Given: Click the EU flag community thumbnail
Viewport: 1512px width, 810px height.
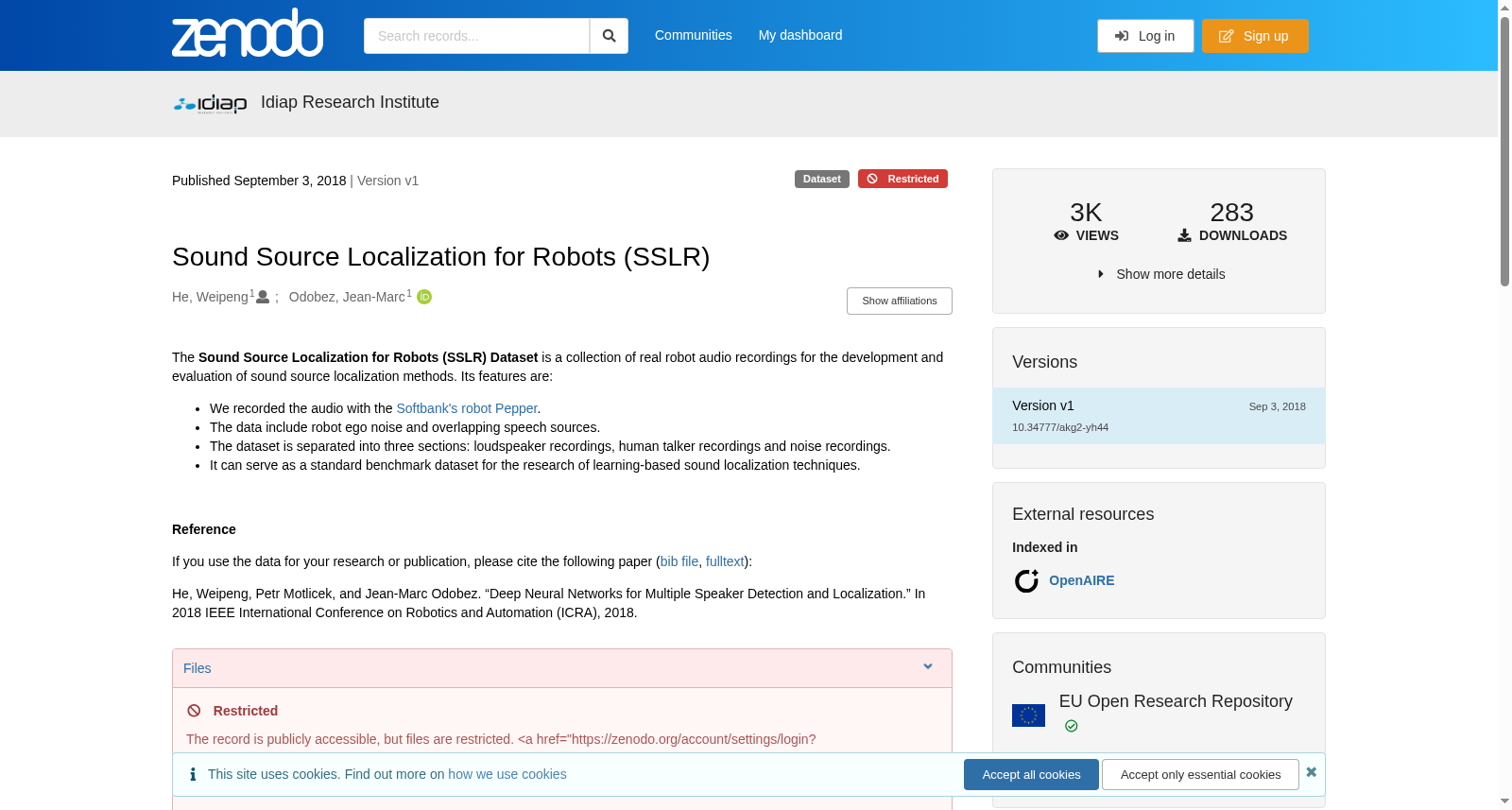Looking at the screenshot, I should tap(1028, 715).
